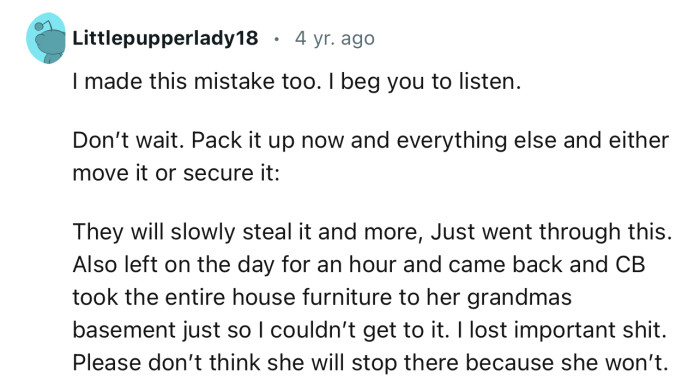Screen dimensions: 700x385
Task: Click the 'Just went through this.' sentence
Action: point(551,232)
